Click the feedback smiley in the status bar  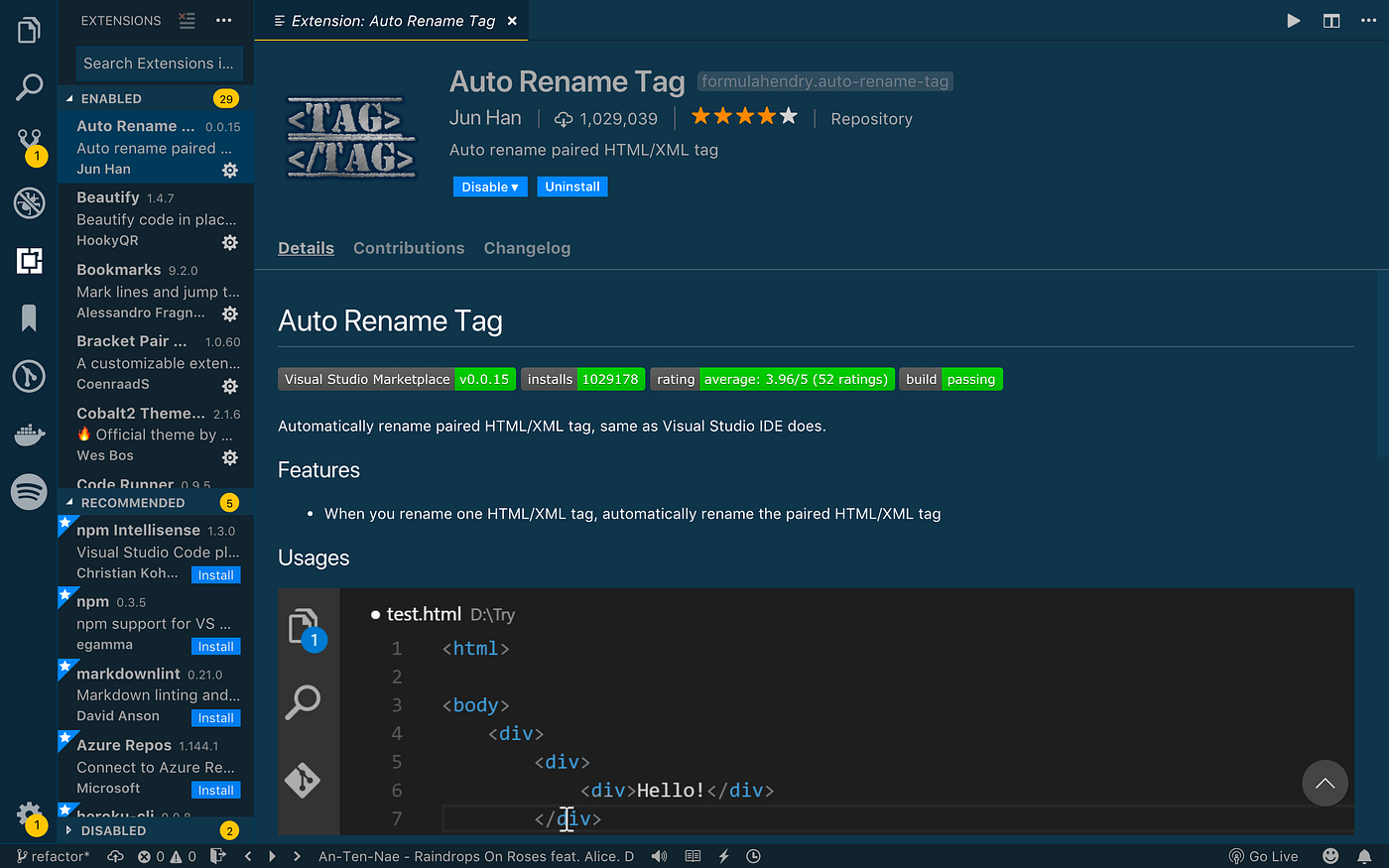click(1331, 855)
